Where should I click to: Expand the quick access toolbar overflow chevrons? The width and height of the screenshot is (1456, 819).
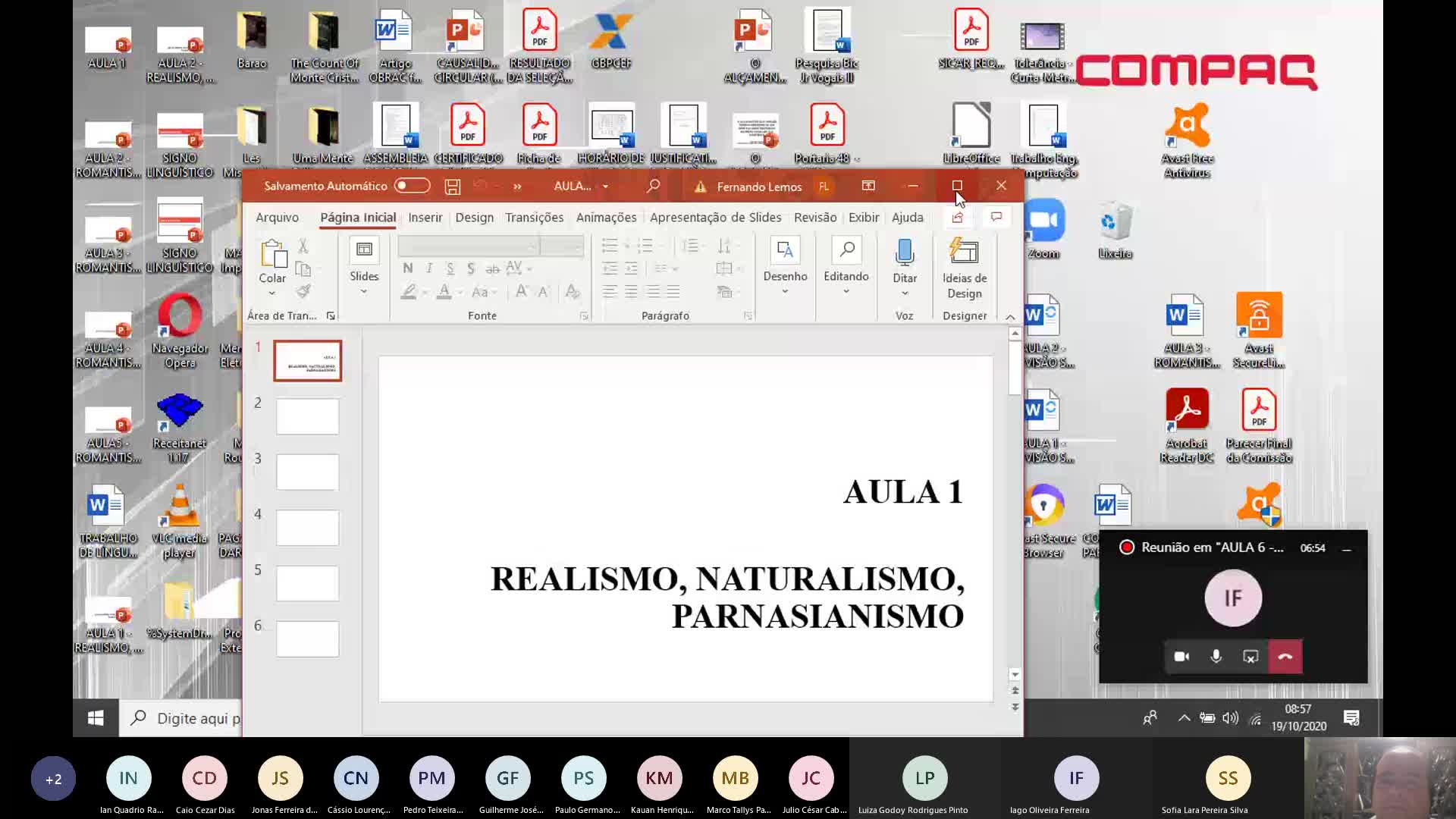click(517, 187)
